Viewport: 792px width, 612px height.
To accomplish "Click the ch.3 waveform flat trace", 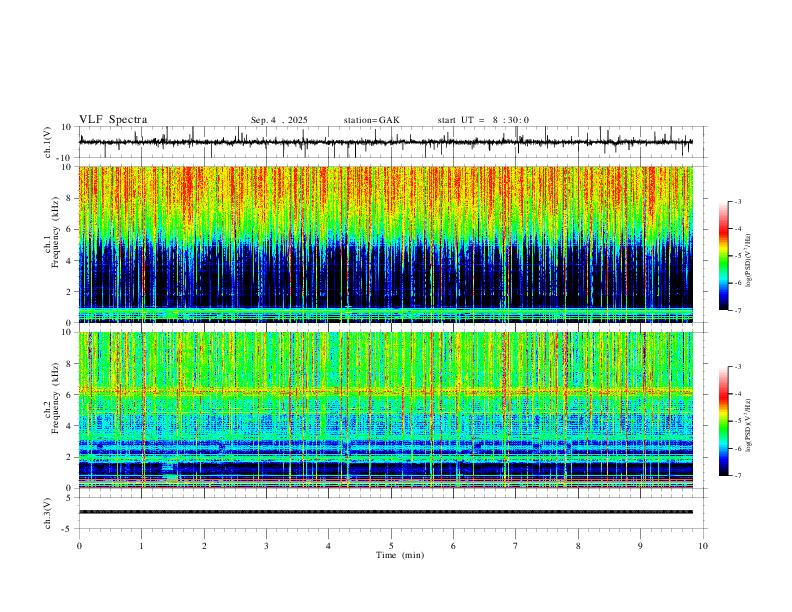I will tap(386, 512).
